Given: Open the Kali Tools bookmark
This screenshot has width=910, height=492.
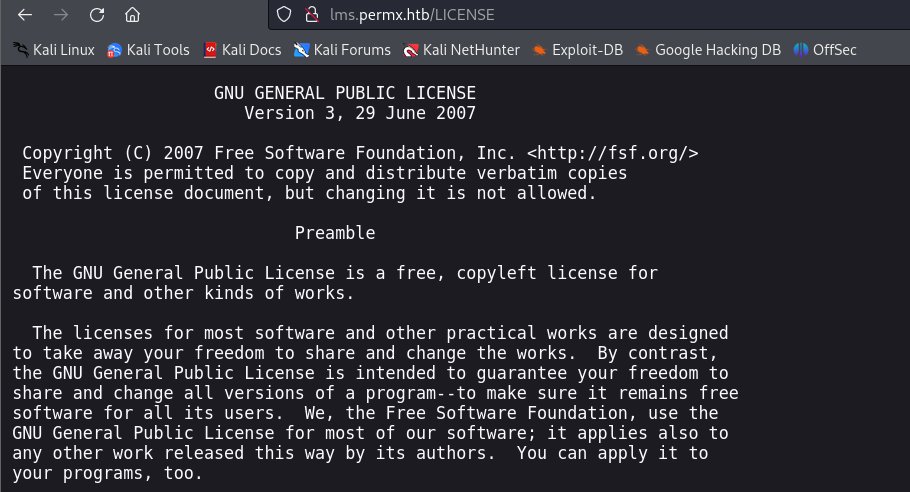Looking at the screenshot, I should click(149, 50).
